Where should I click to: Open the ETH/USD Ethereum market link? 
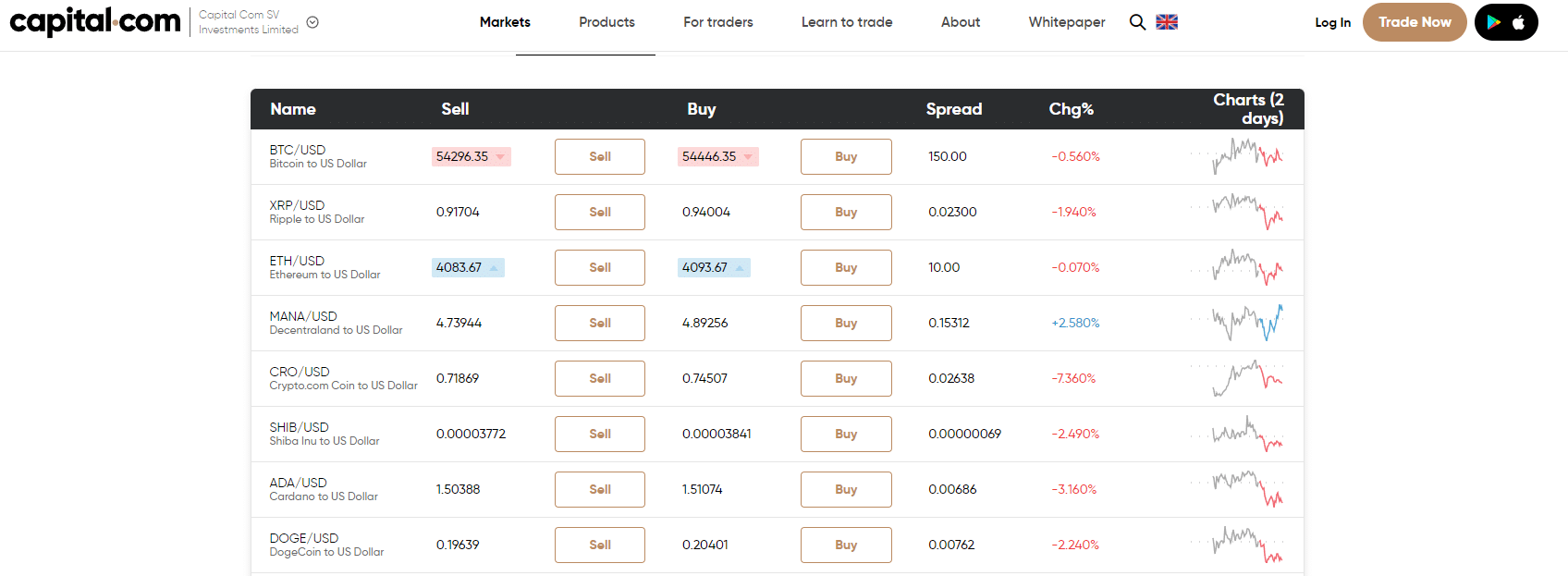tap(325, 267)
